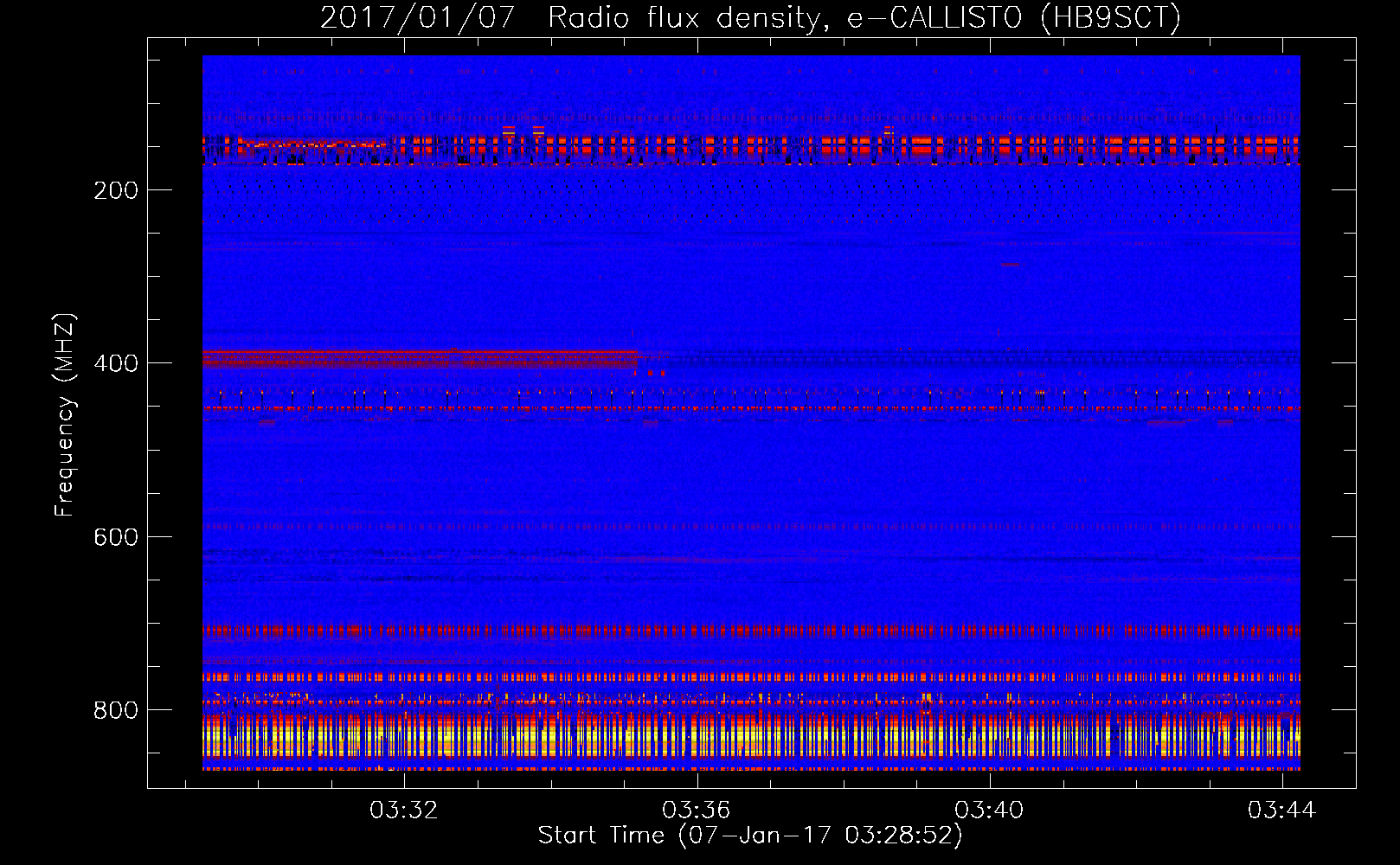The height and width of the screenshot is (865, 1400).
Task: Click the 03:44 time tick label
Action: (1281, 810)
